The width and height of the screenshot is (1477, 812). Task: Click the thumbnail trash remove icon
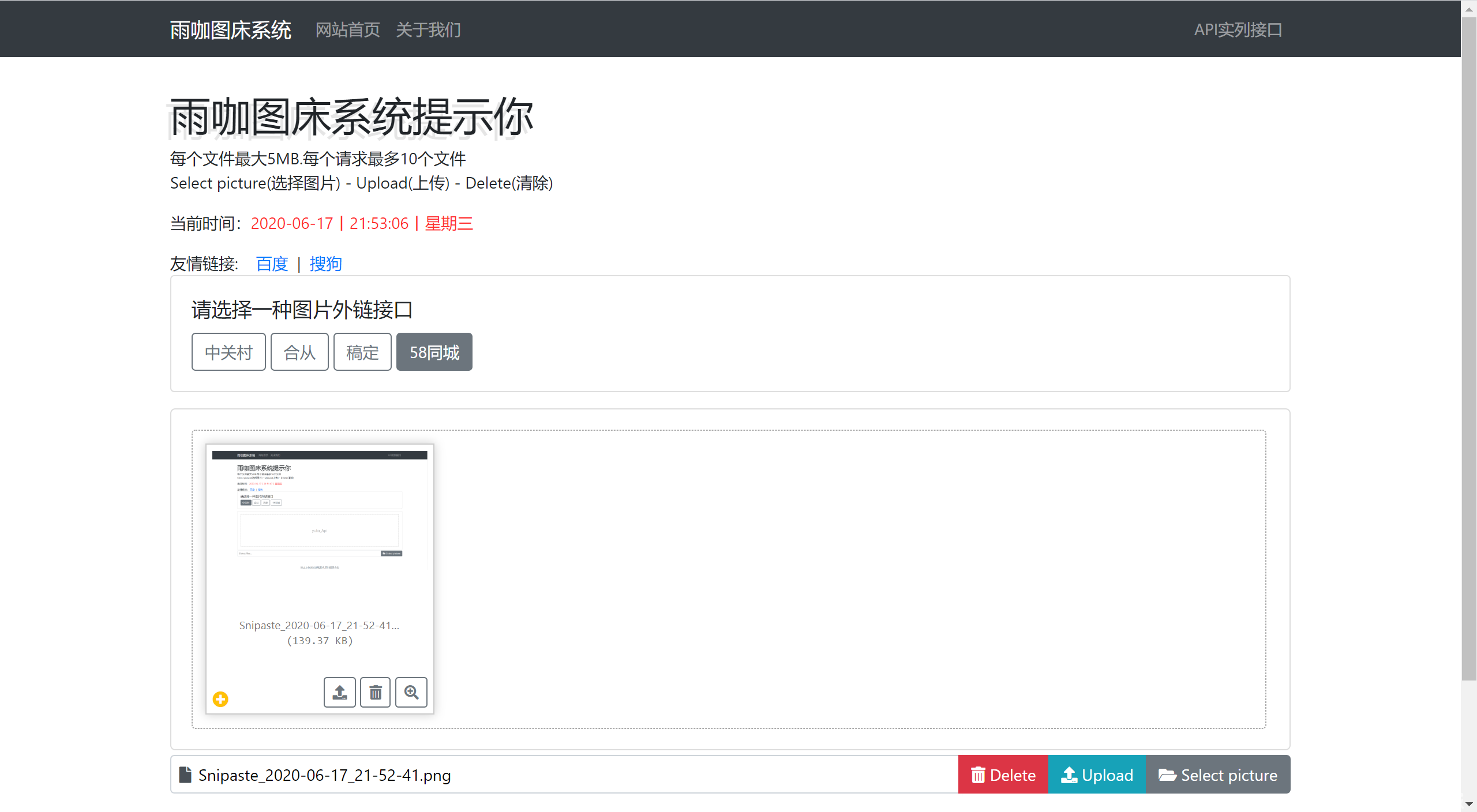click(376, 692)
